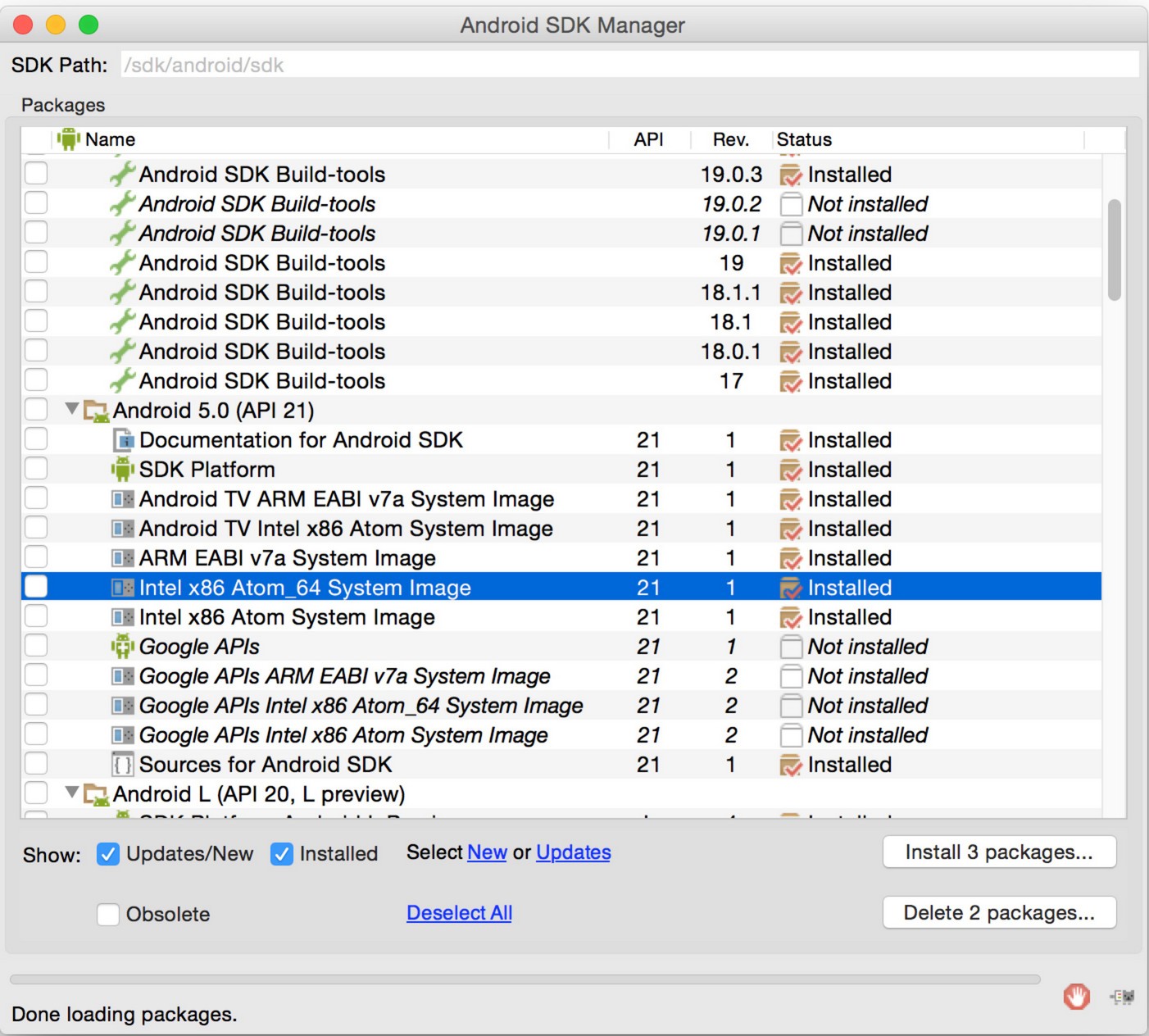Click Not installed icon of Google APIs row
Viewport: 1149px width, 1036px height.
791,647
